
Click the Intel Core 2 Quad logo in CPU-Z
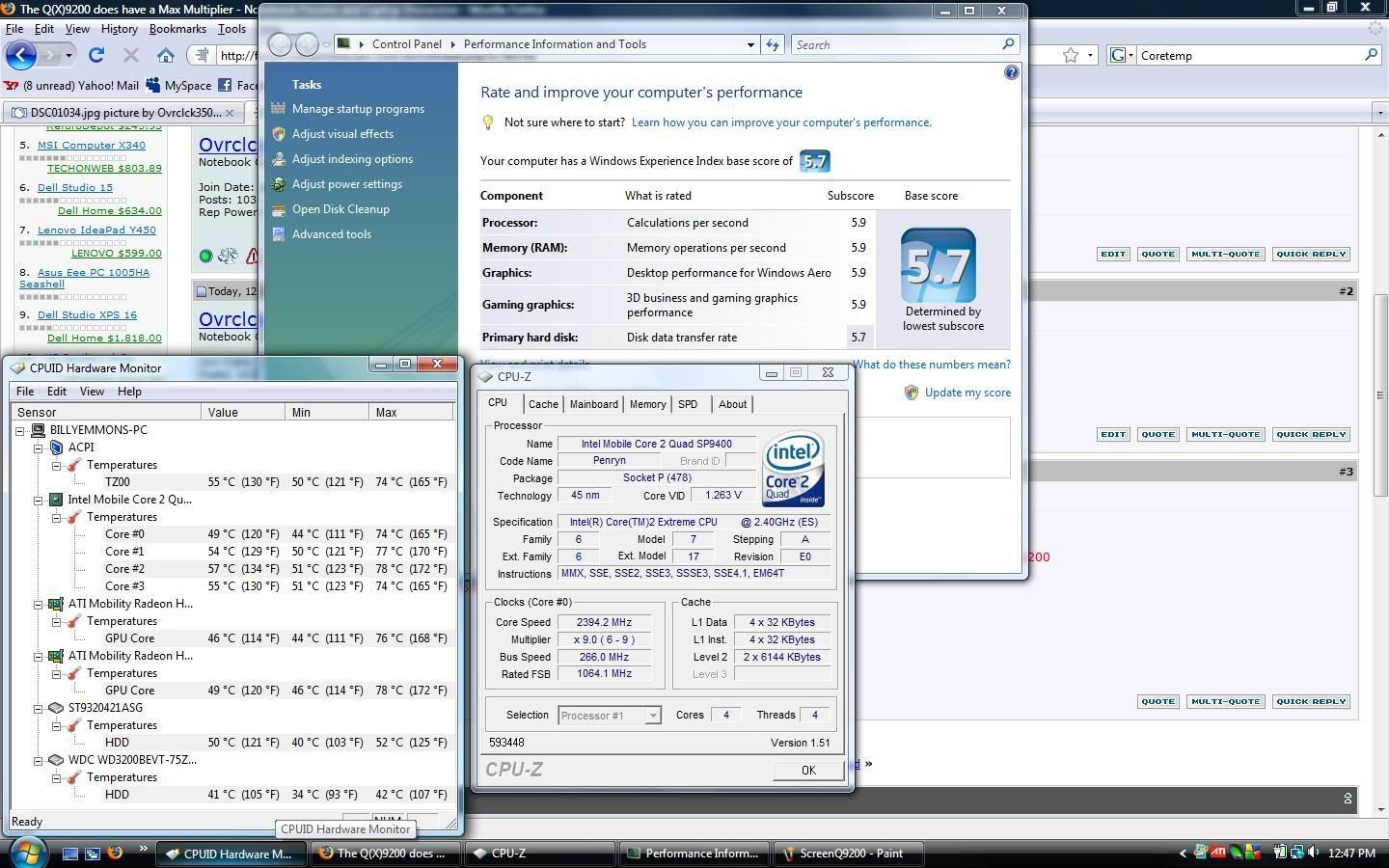pyautogui.click(x=793, y=470)
